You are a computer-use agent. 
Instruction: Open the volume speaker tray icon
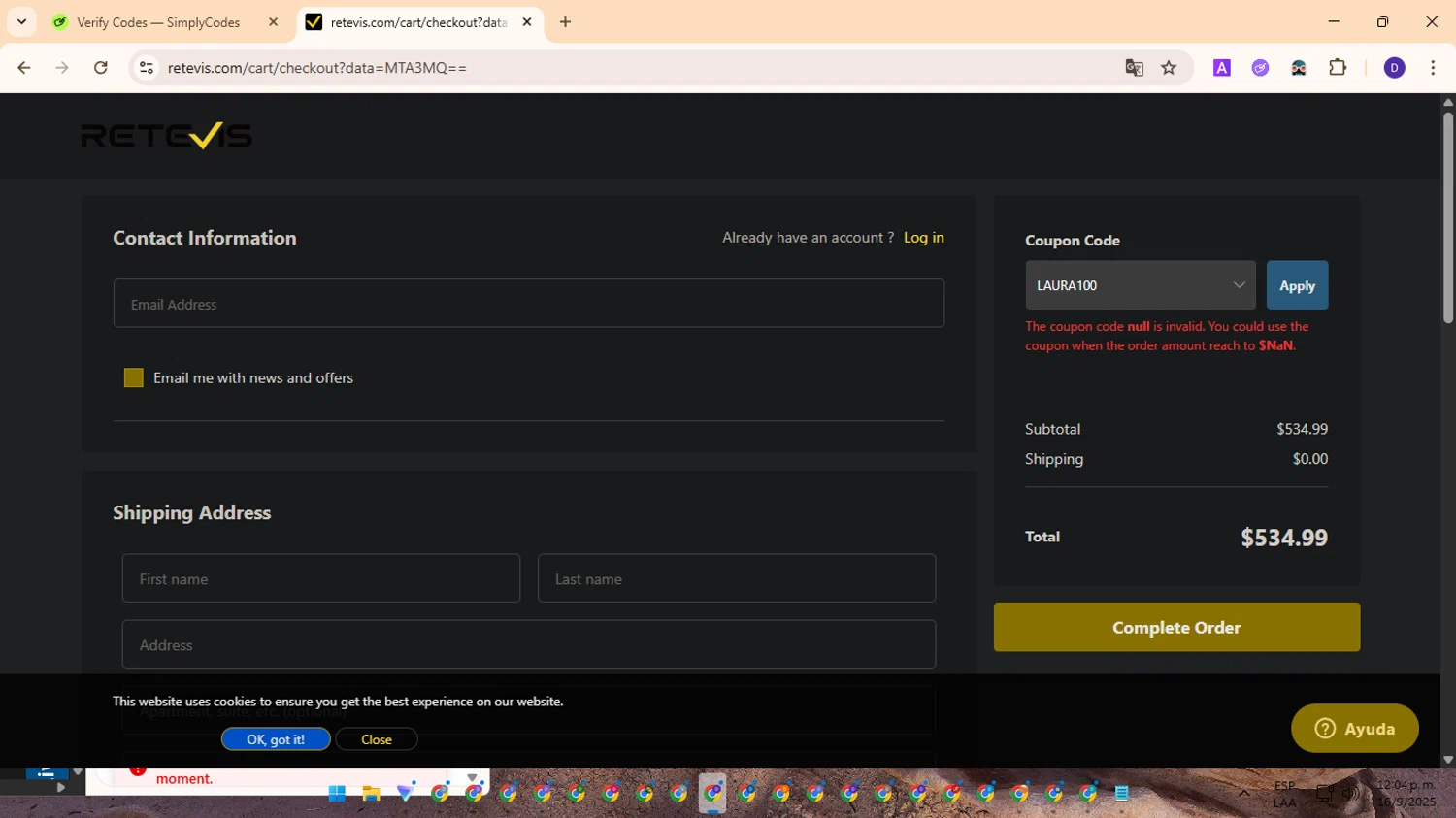coord(1350,794)
